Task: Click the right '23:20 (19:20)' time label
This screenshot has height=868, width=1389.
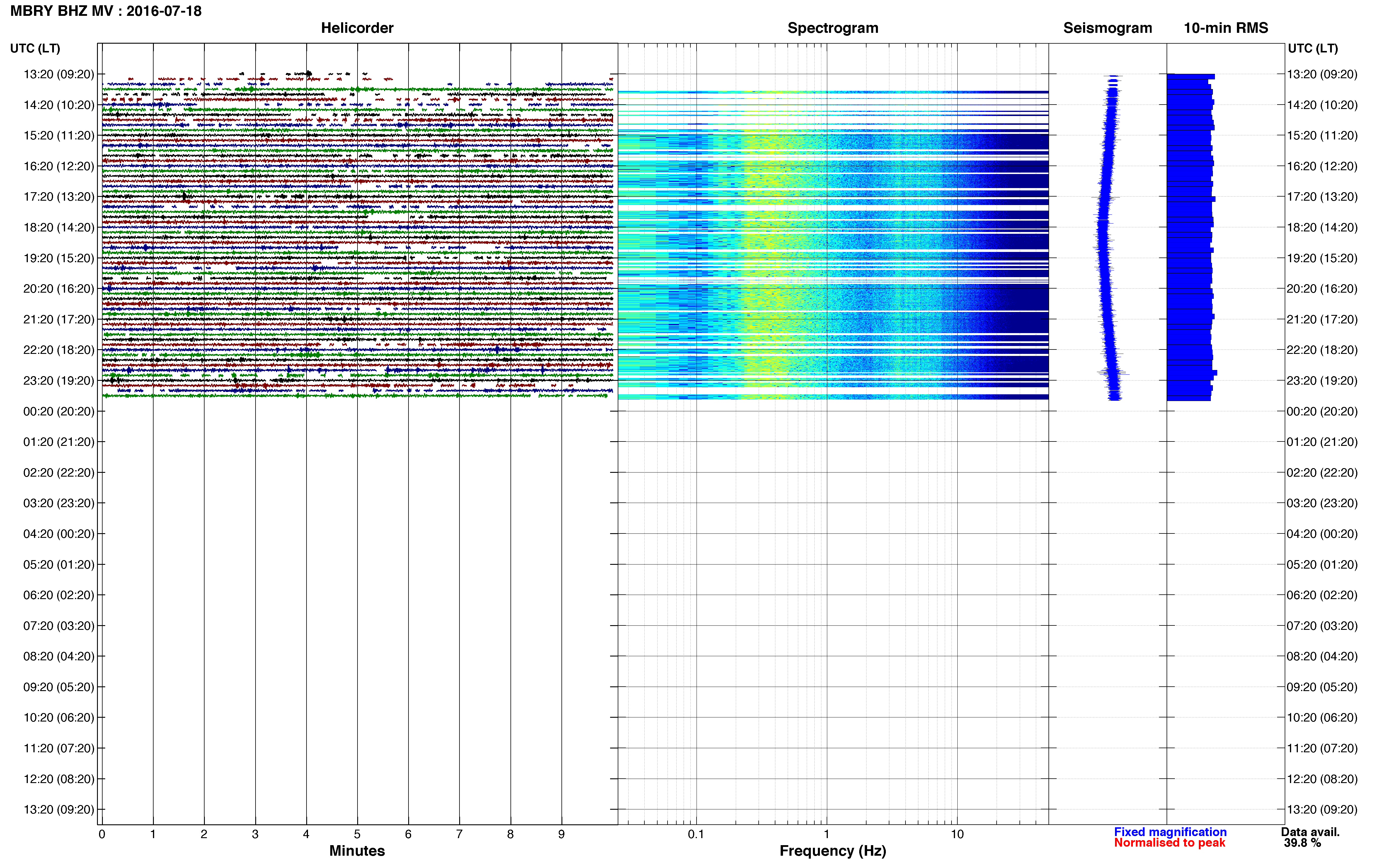Action: pyautogui.click(x=1322, y=381)
